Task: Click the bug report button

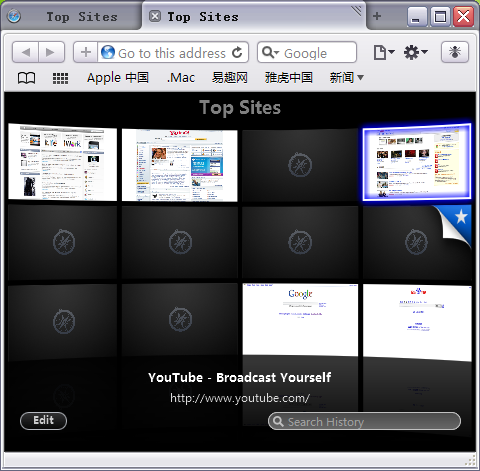Action: pos(455,52)
